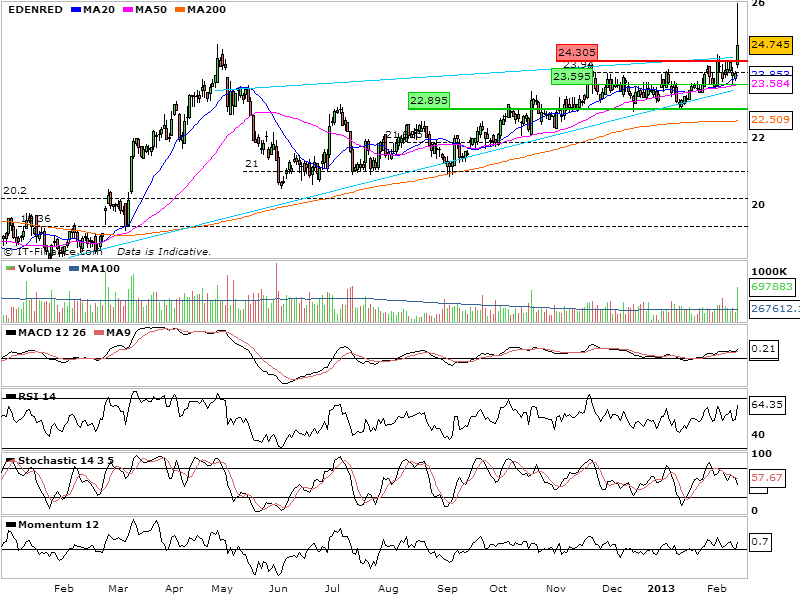This screenshot has width=800, height=600.
Task: Click the Stochastic 14 3 5 label
Action: 66,461
